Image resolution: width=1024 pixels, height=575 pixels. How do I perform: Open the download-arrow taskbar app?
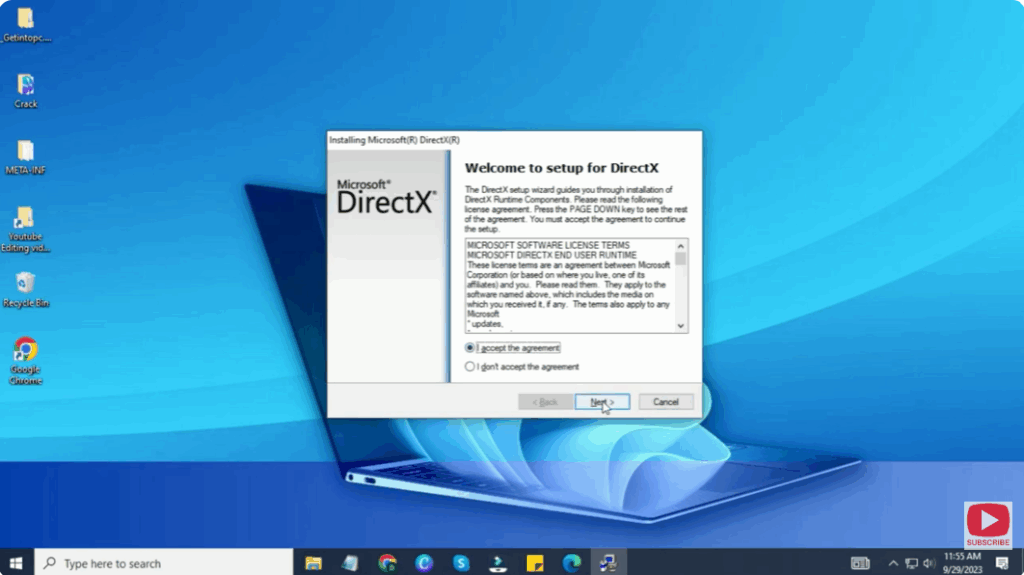[x=498, y=563]
